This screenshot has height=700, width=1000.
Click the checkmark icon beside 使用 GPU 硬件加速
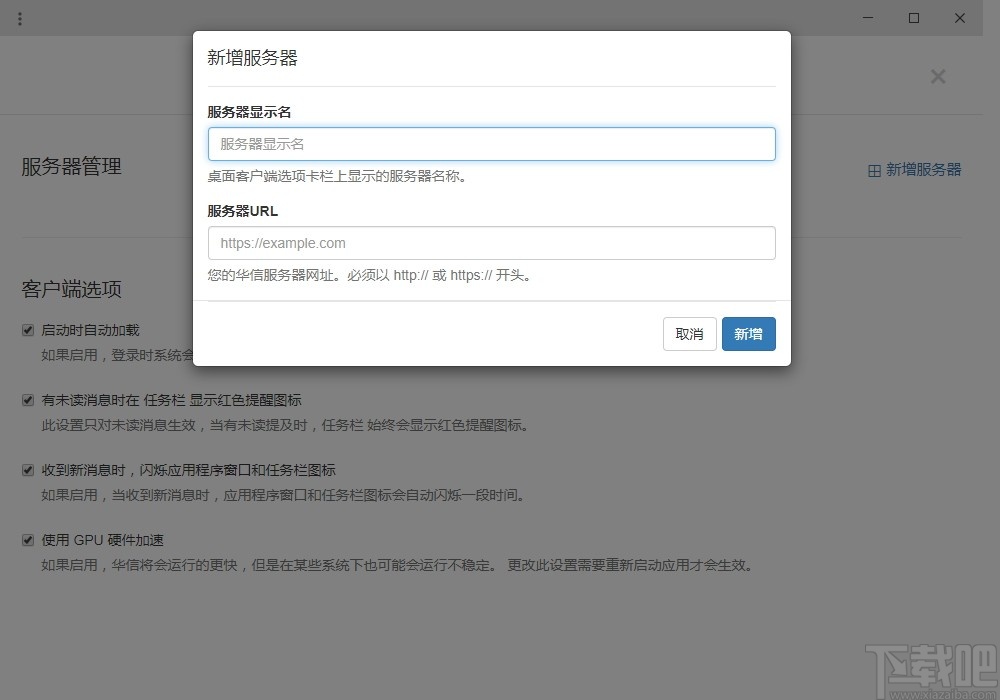pos(27,539)
